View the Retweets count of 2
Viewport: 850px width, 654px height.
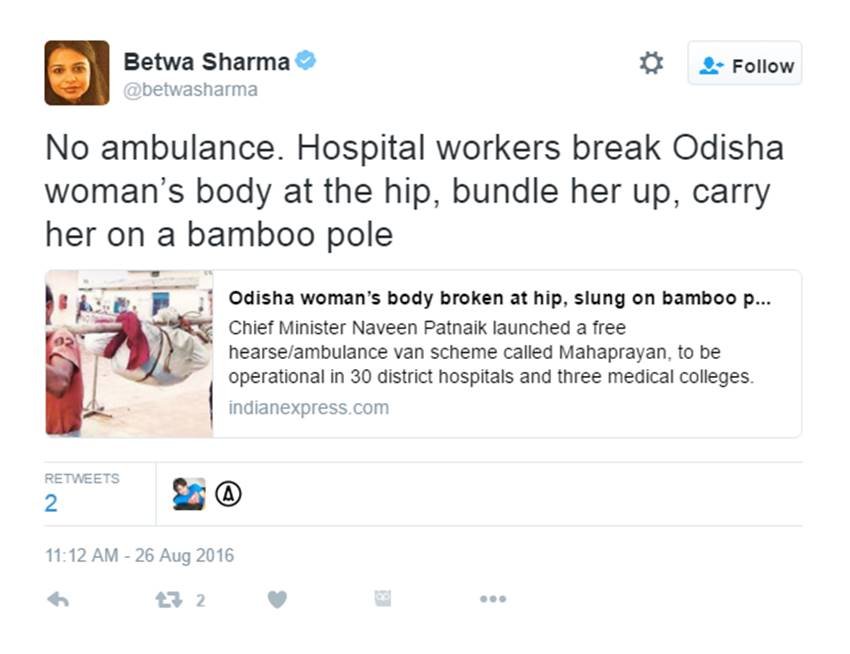pos(51,503)
